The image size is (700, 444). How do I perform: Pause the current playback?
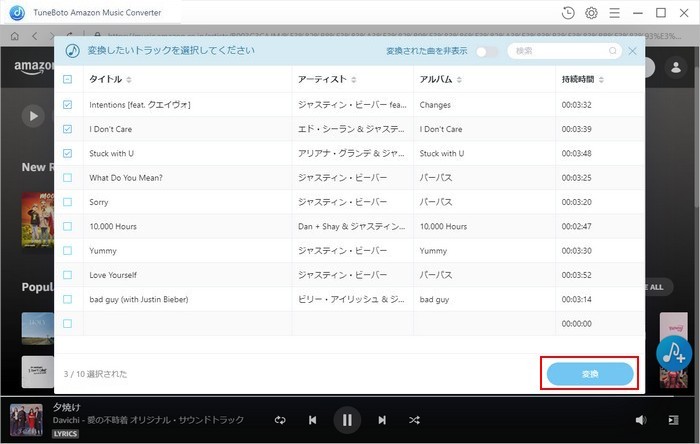347,420
